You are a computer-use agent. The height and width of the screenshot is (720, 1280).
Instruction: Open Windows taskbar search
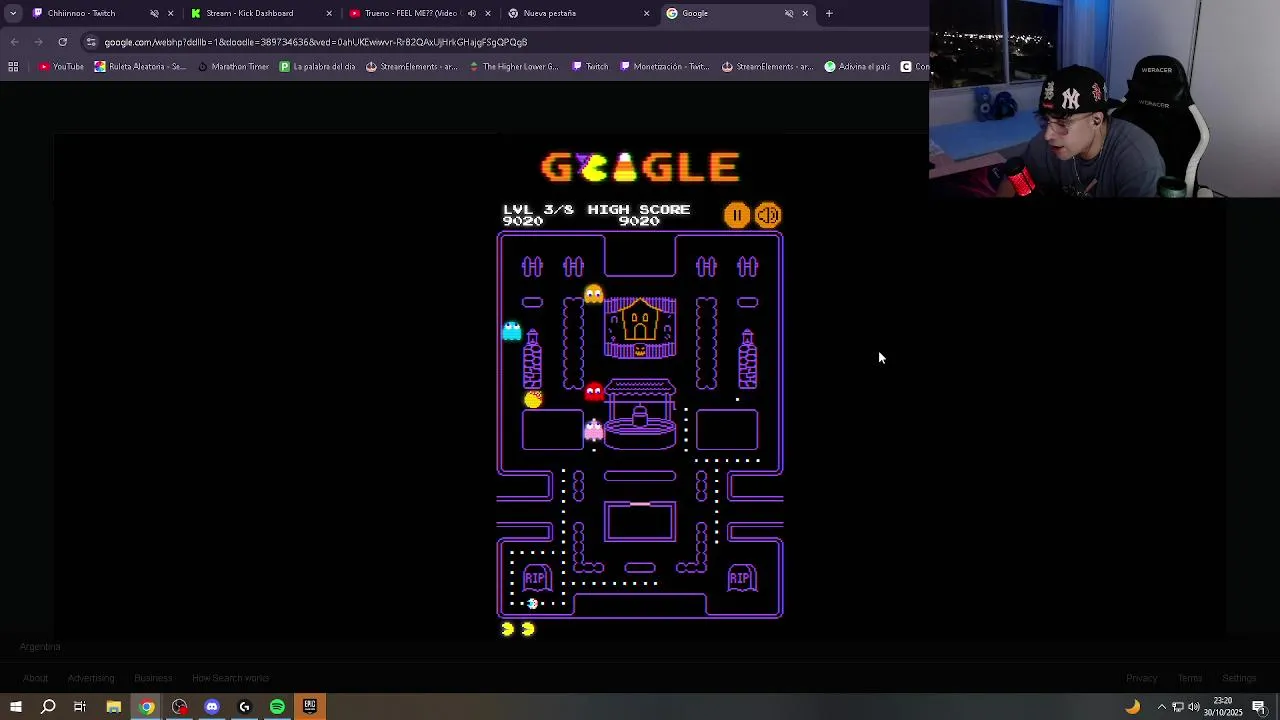point(48,707)
